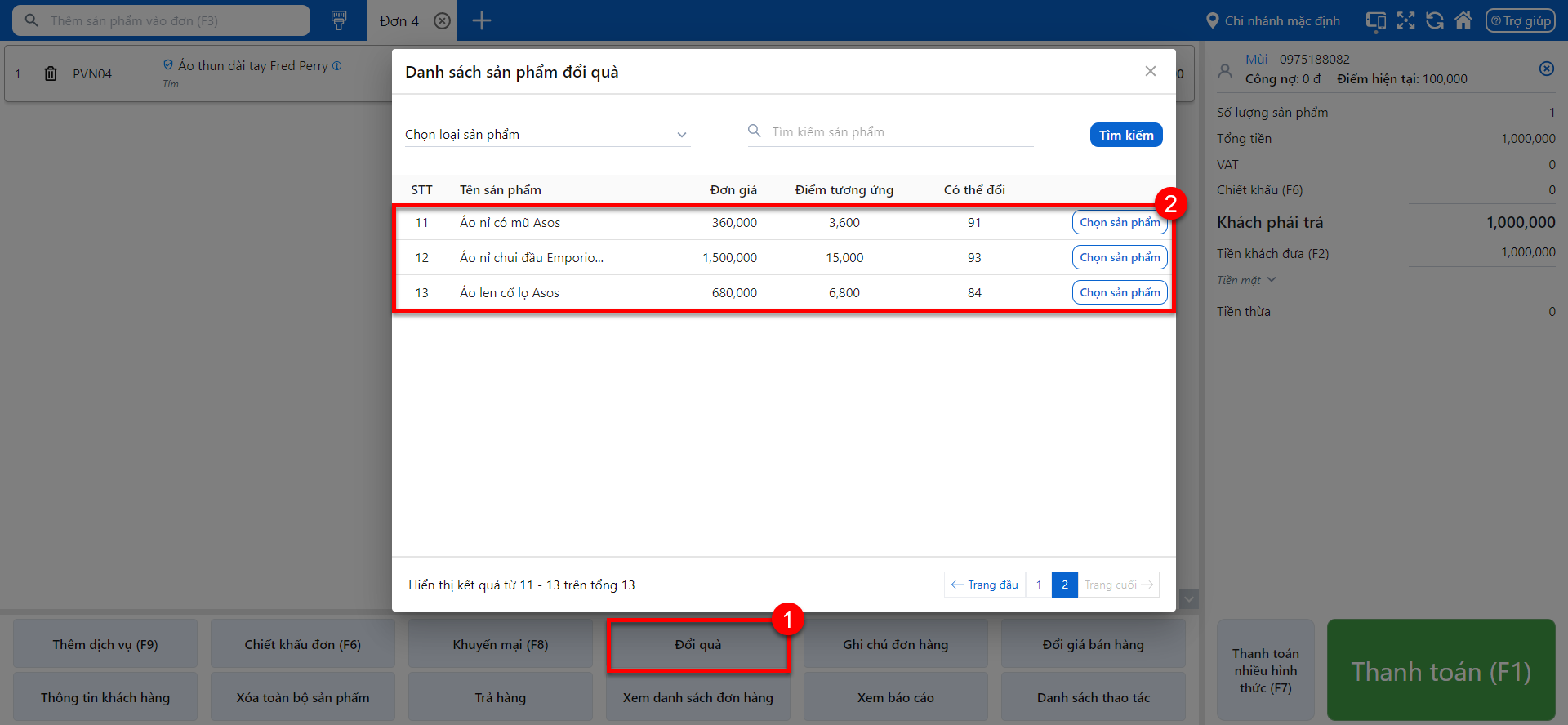Open the dual-screen display icon
This screenshot has height=725, width=1568.
(x=1376, y=21)
